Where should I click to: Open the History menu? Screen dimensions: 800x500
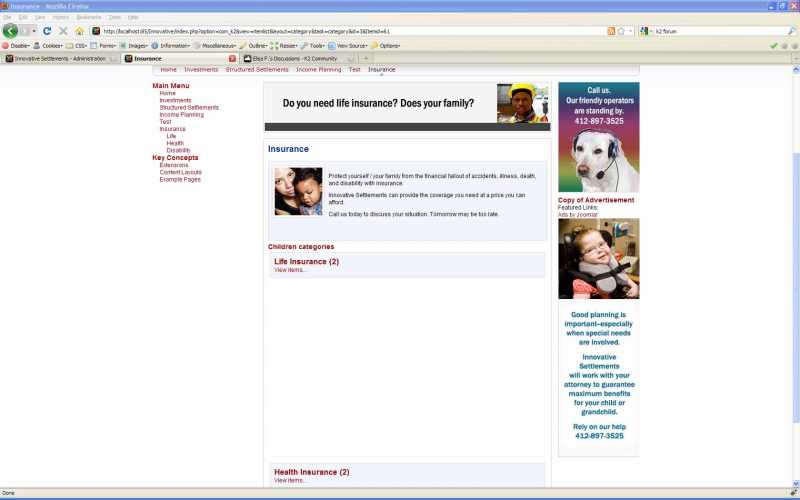60,17
